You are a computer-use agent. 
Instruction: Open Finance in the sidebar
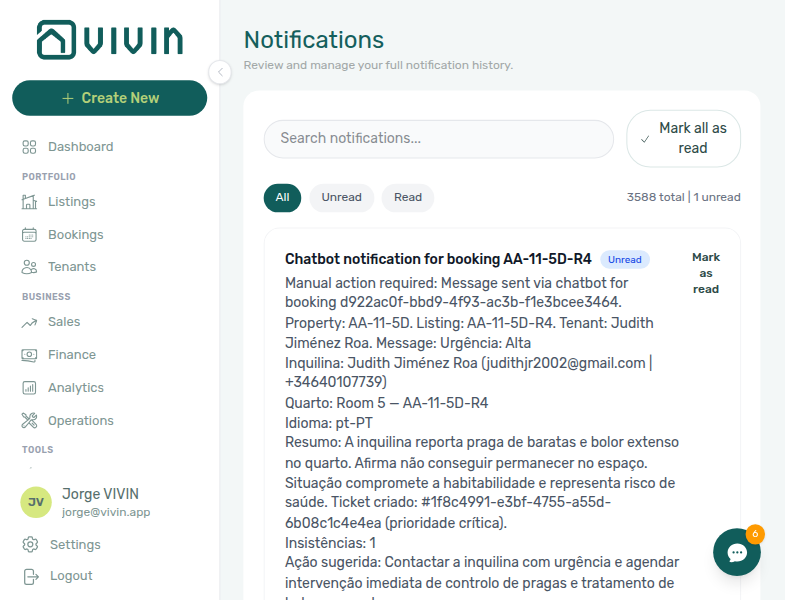(x=72, y=355)
